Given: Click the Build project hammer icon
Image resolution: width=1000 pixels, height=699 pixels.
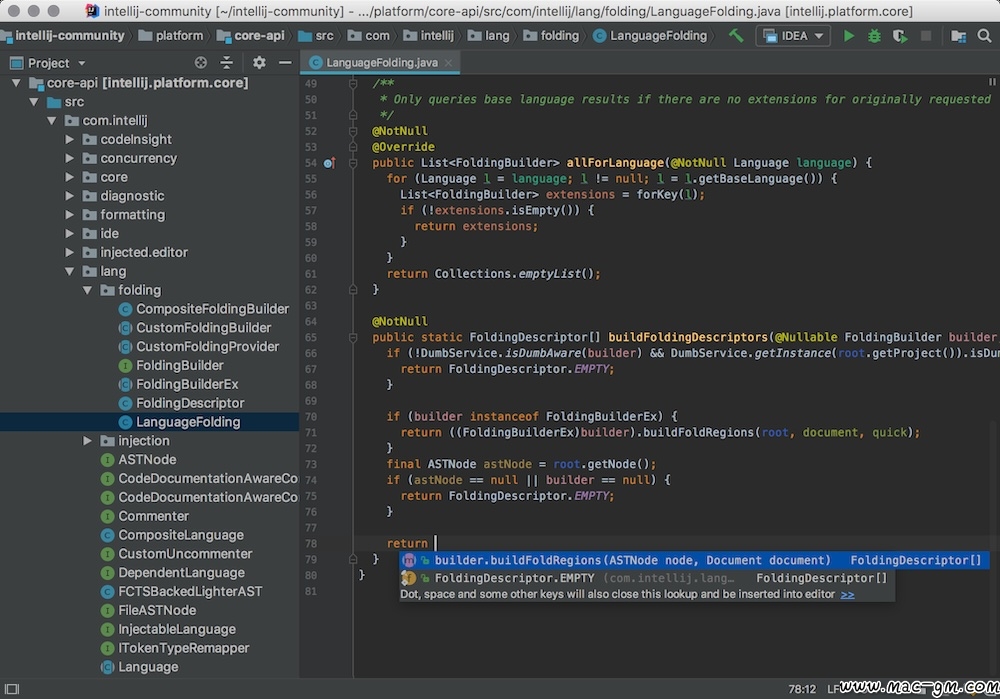Looking at the screenshot, I should pyautogui.click(x=736, y=36).
